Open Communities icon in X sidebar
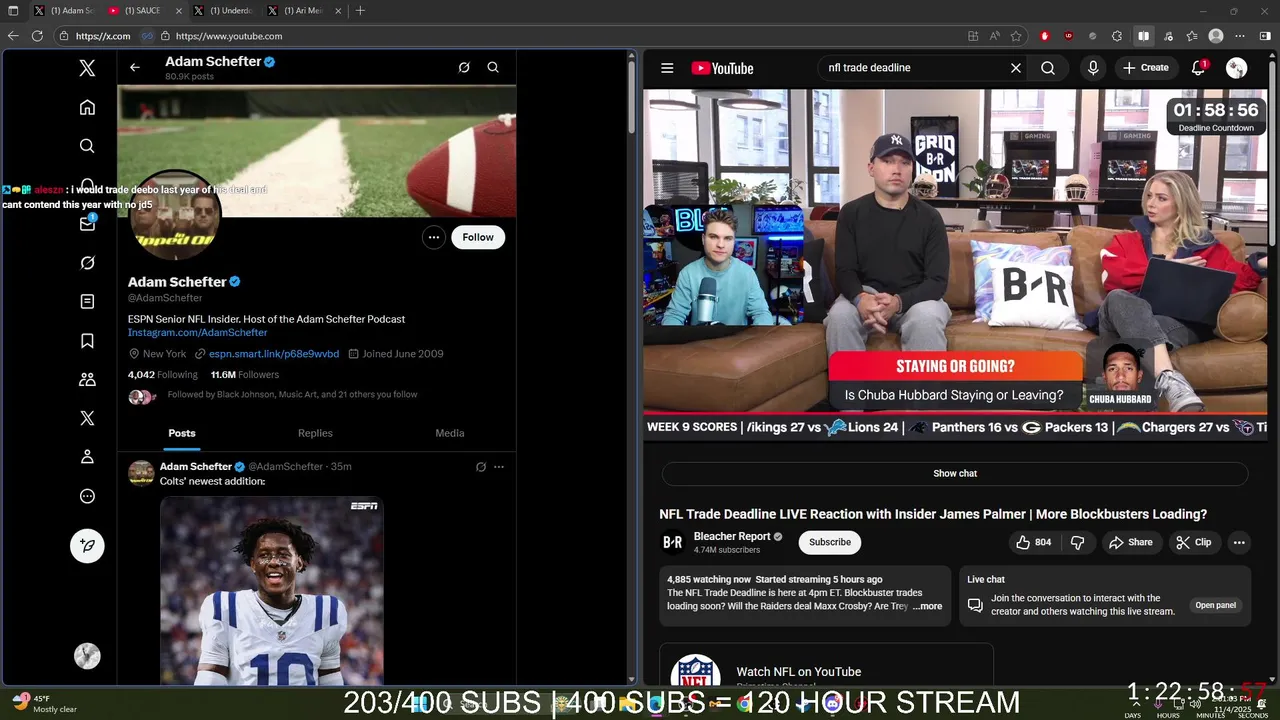The width and height of the screenshot is (1280, 720). tap(87, 380)
